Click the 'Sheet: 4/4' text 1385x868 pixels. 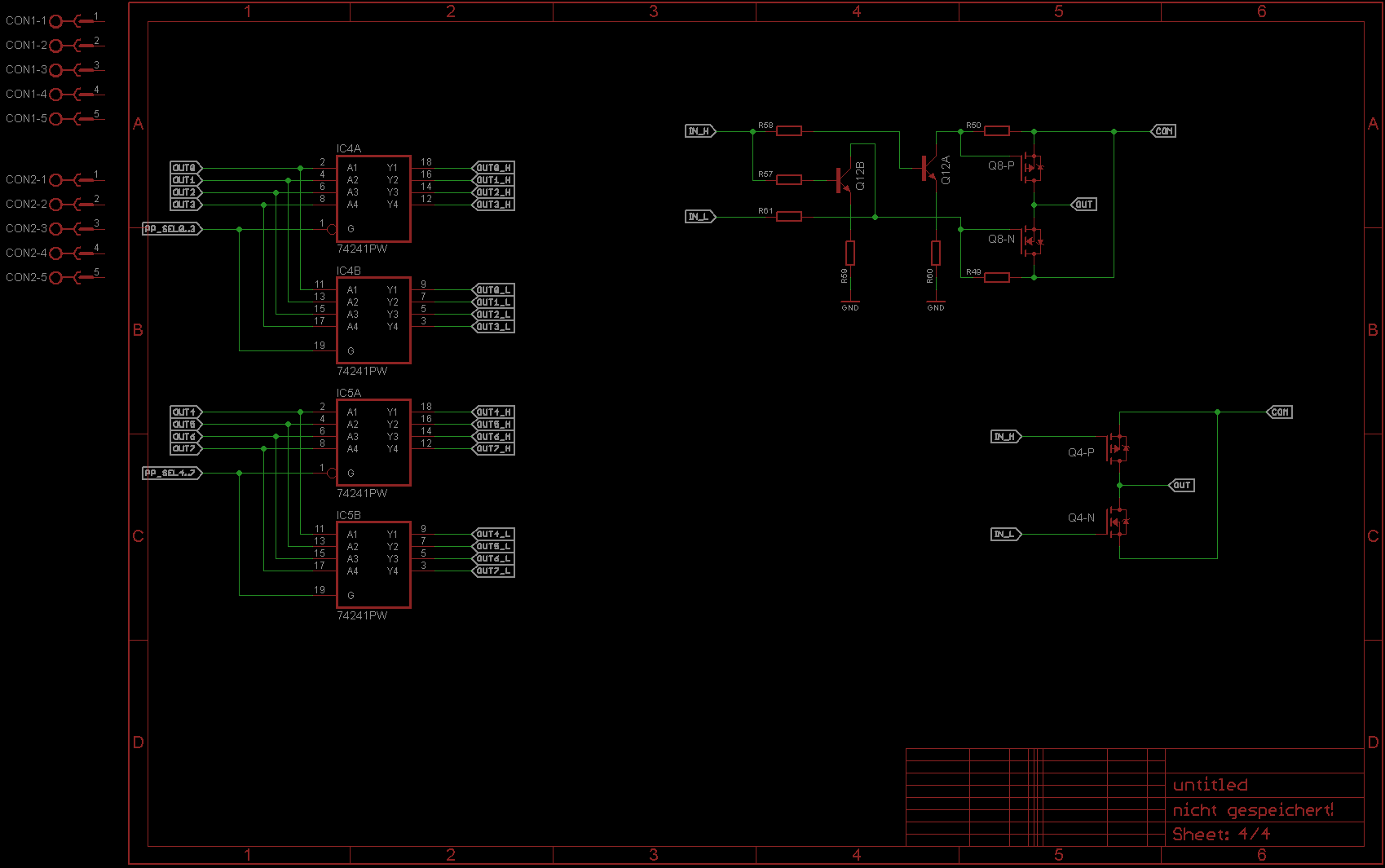(x=1221, y=834)
